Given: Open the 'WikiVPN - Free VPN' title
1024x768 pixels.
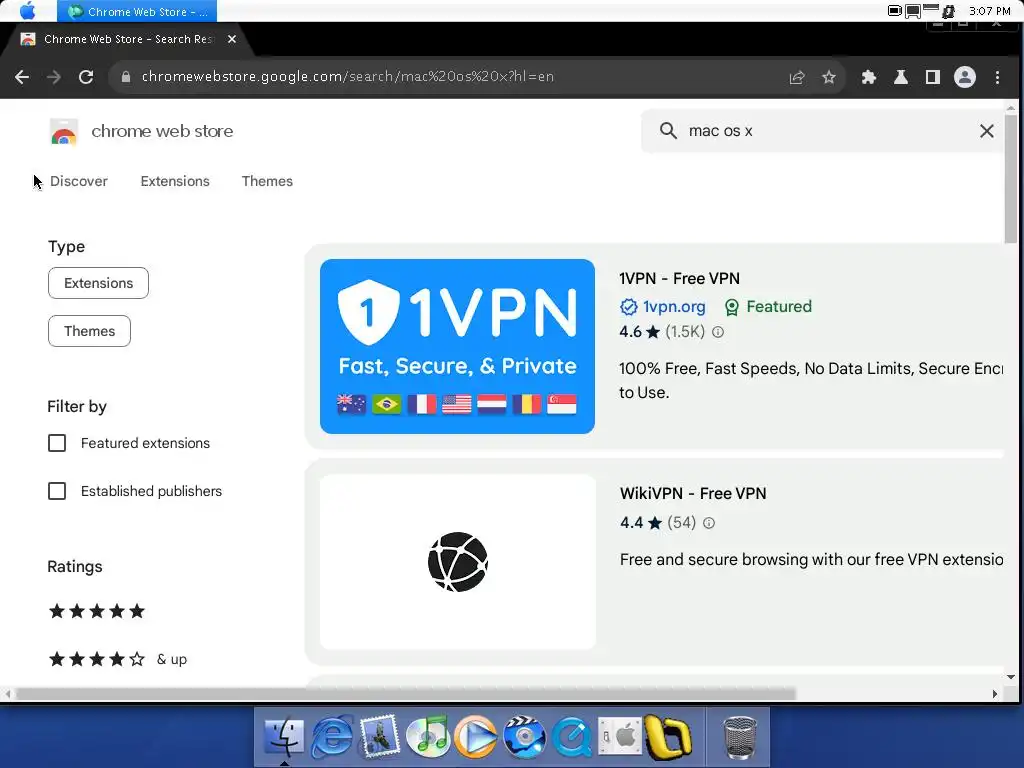Looking at the screenshot, I should [x=693, y=493].
